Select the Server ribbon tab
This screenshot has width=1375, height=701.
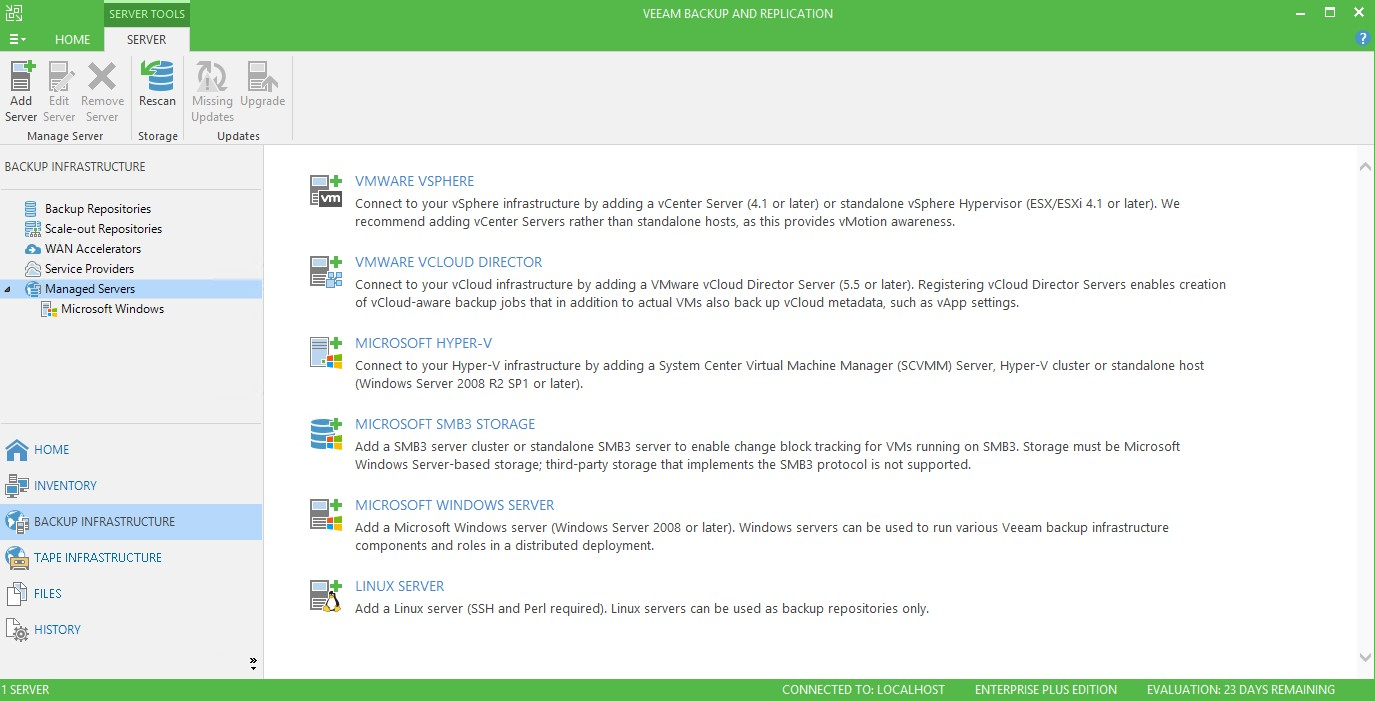pos(146,40)
